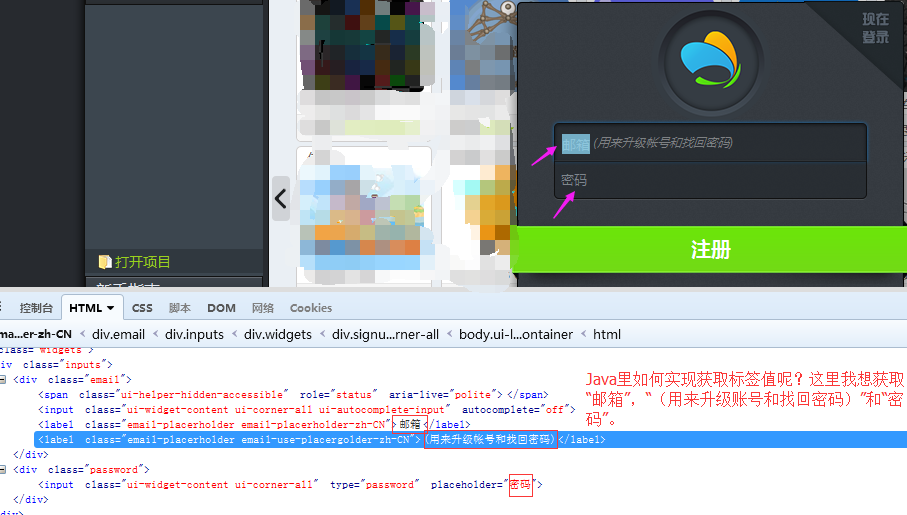Switch to the 控制台 tab

[36, 308]
